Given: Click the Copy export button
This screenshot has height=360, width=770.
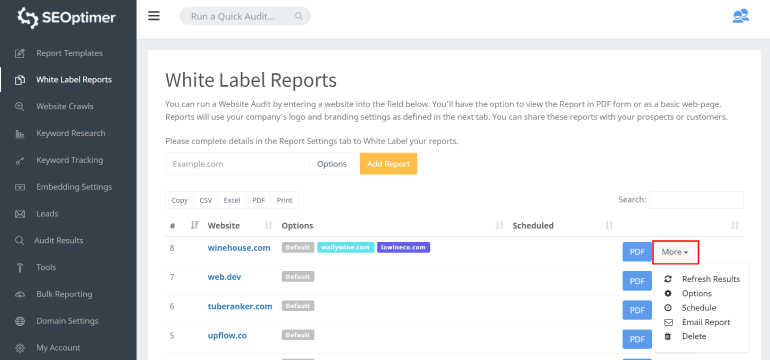Looking at the screenshot, I should pyautogui.click(x=179, y=200).
